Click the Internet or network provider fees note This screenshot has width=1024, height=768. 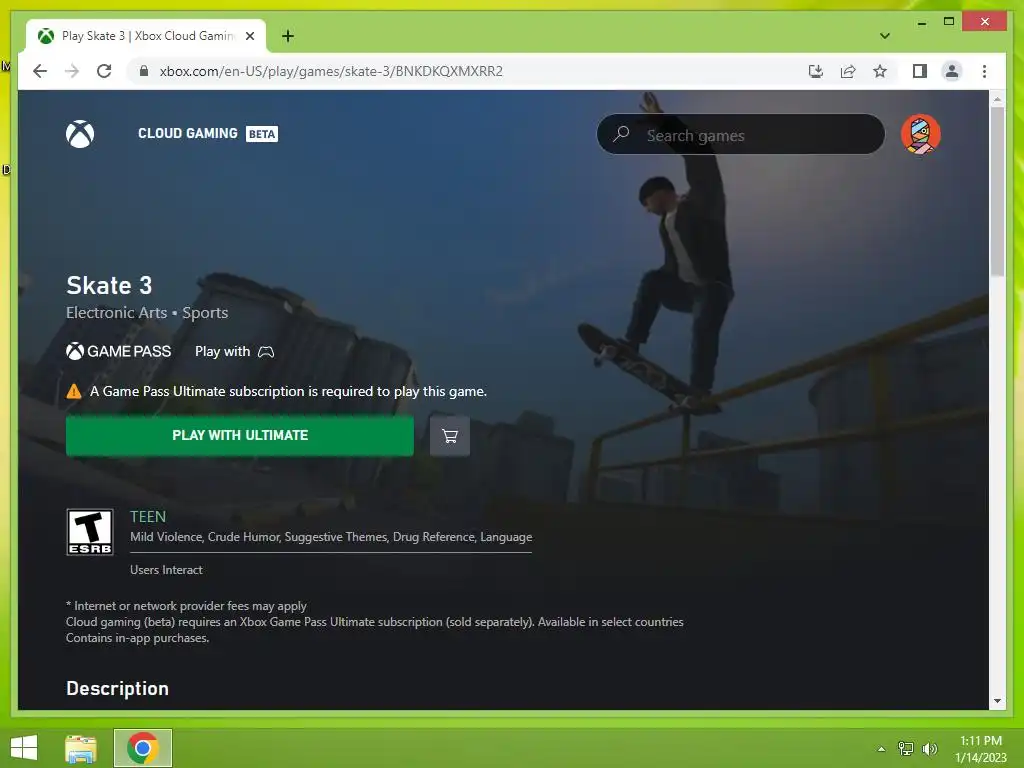(186, 606)
